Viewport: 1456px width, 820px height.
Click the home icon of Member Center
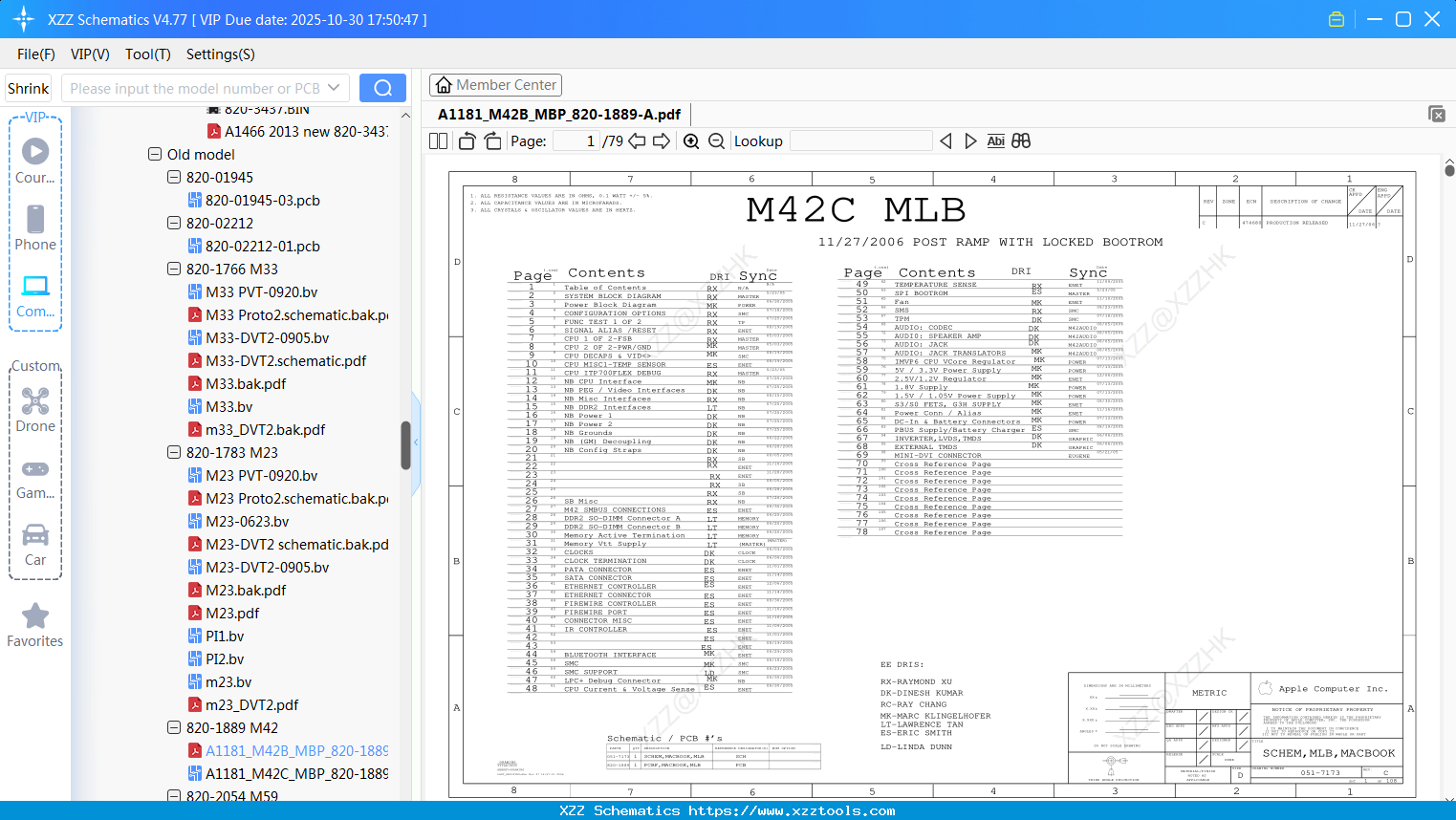(x=444, y=85)
